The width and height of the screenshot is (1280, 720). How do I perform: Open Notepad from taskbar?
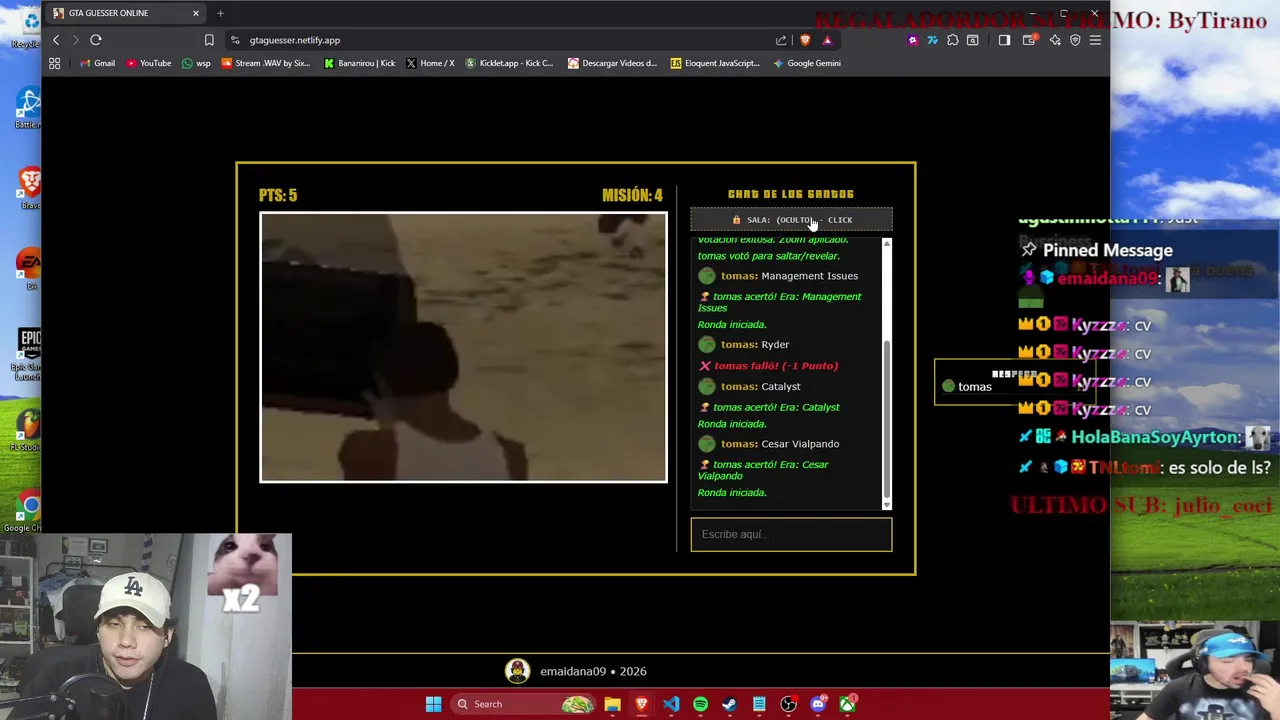click(759, 704)
